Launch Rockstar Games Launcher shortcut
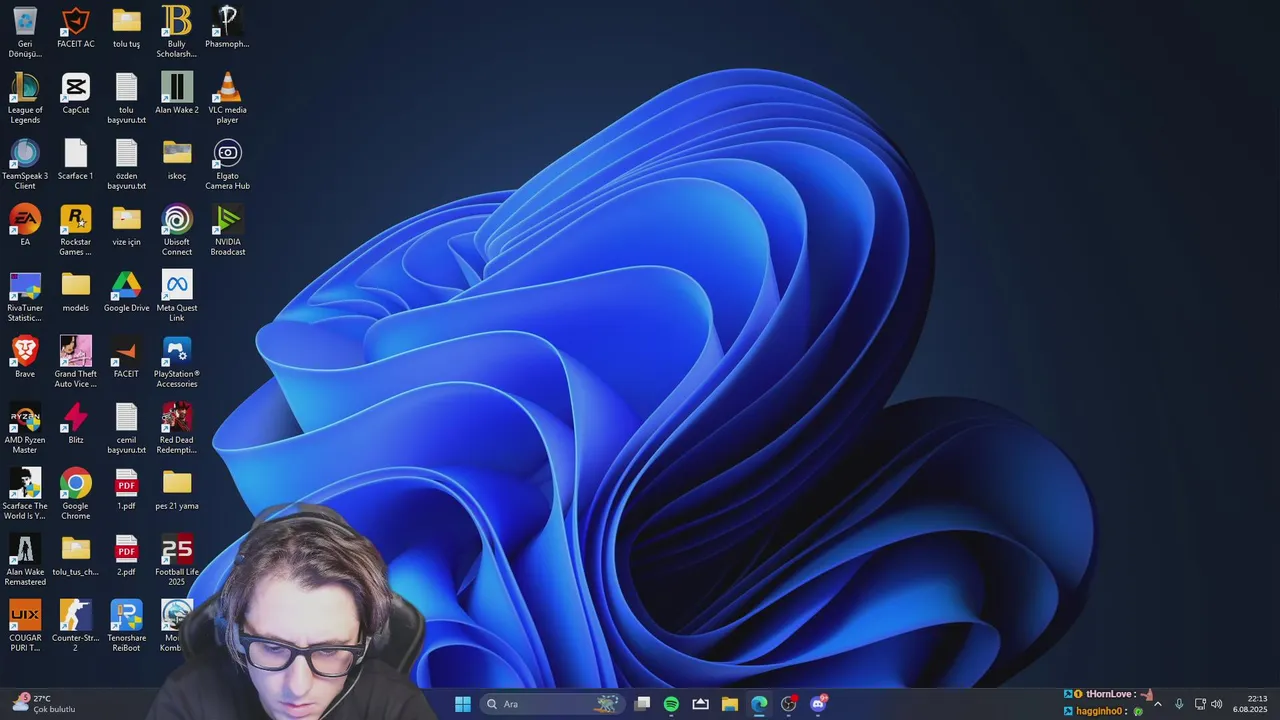Screen dimensions: 1280x720 76,229
